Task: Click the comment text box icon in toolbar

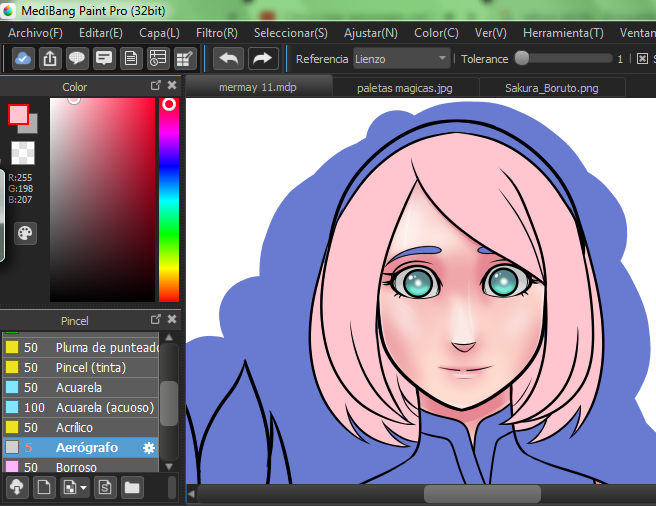Action: [x=104, y=59]
